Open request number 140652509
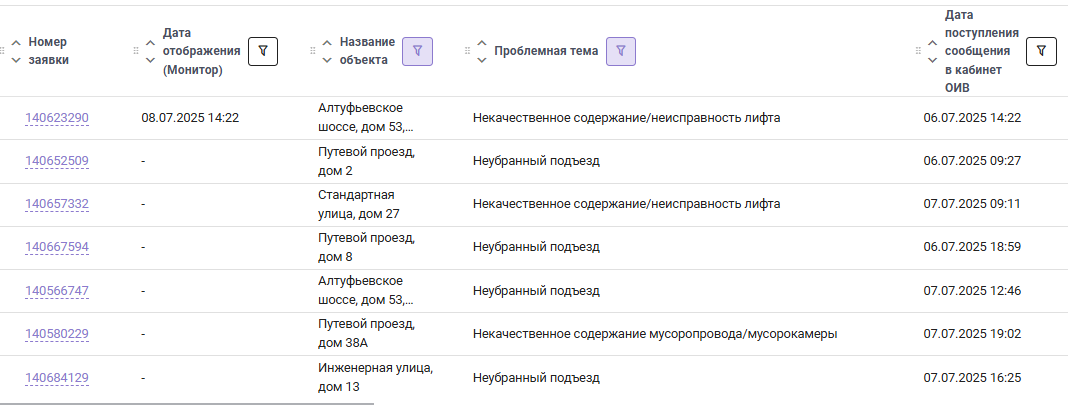 [x=57, y=161]
